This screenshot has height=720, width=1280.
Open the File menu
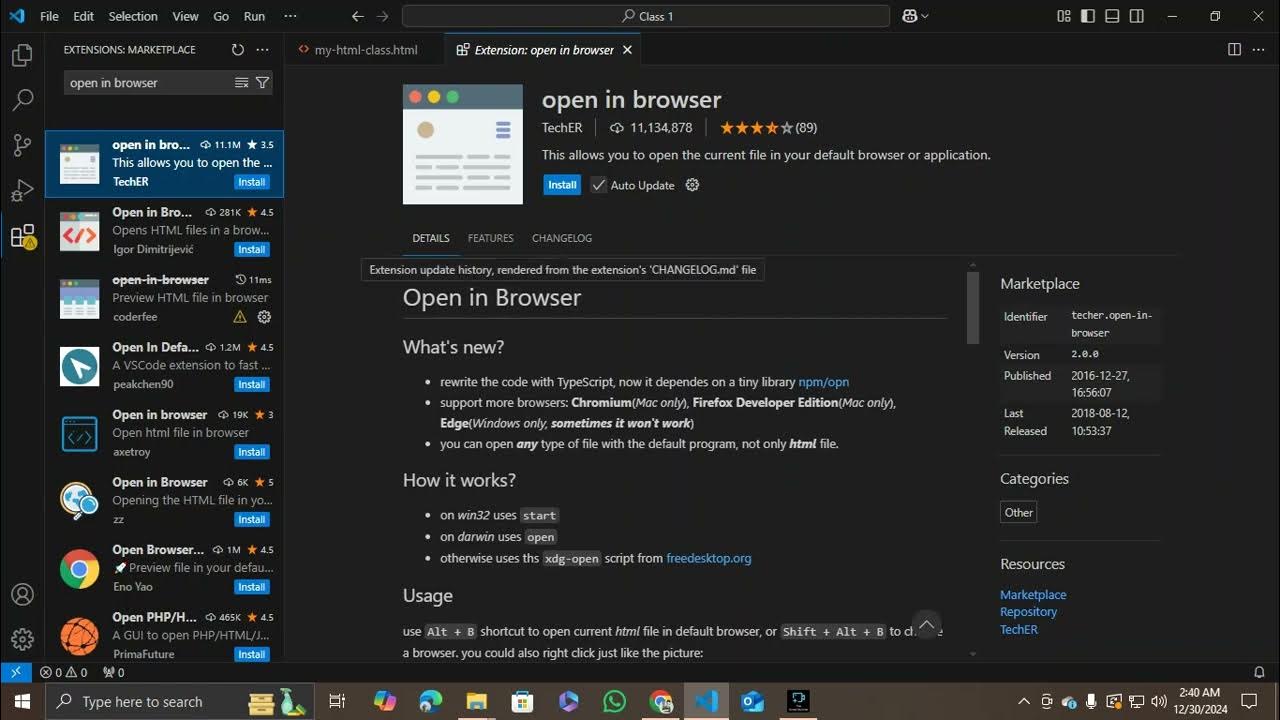[x=49, y=16]
